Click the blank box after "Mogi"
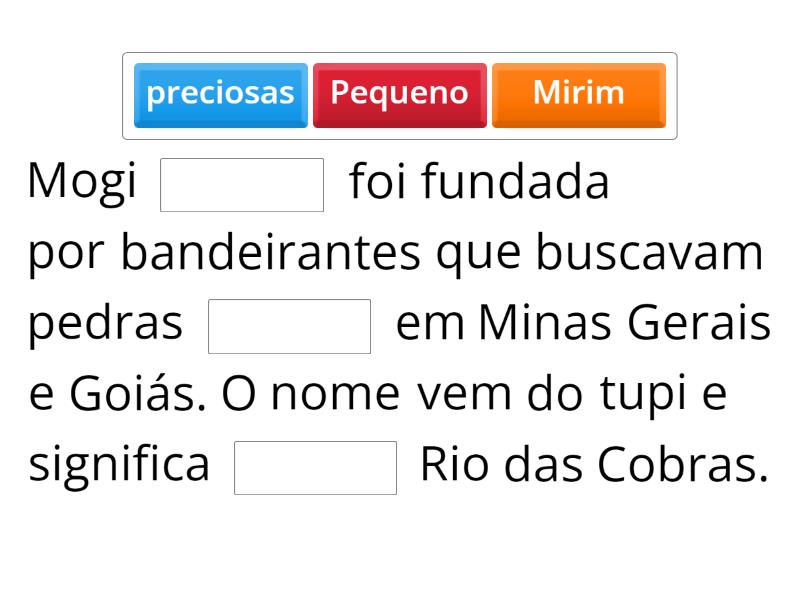 pos(242,185)
